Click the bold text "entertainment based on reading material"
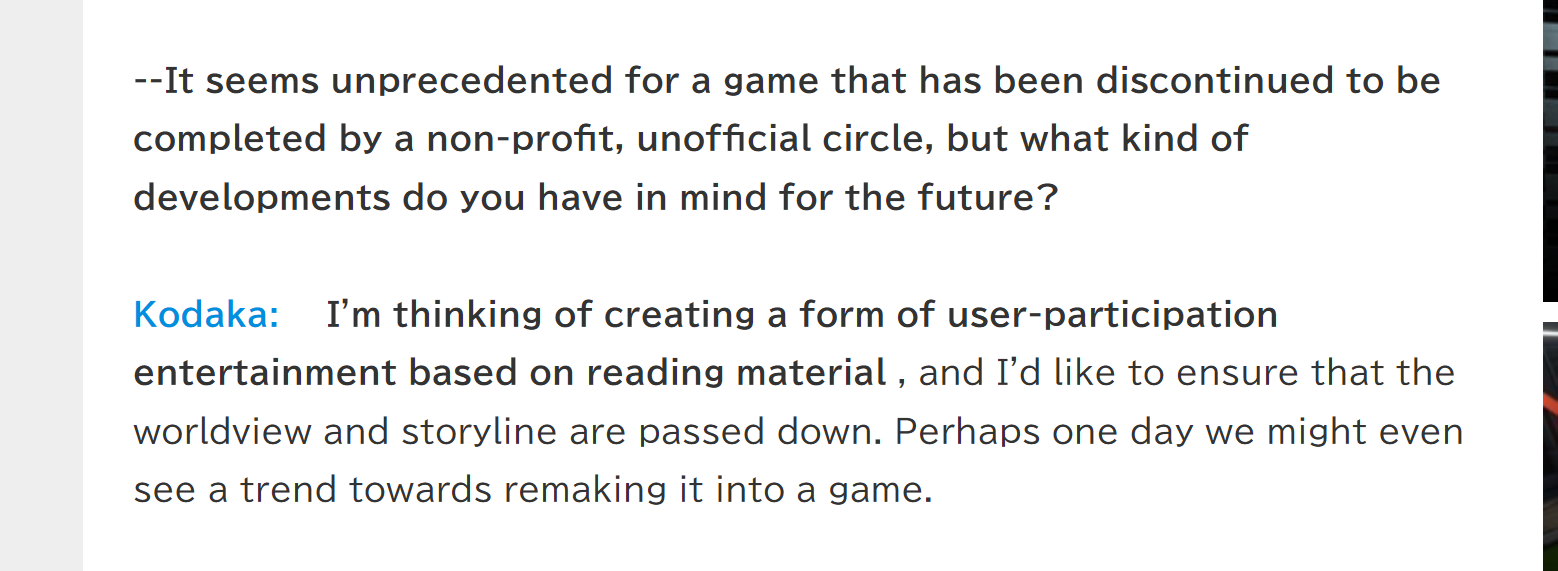Viewport: 1558px width, 571px height. (510, 373)
